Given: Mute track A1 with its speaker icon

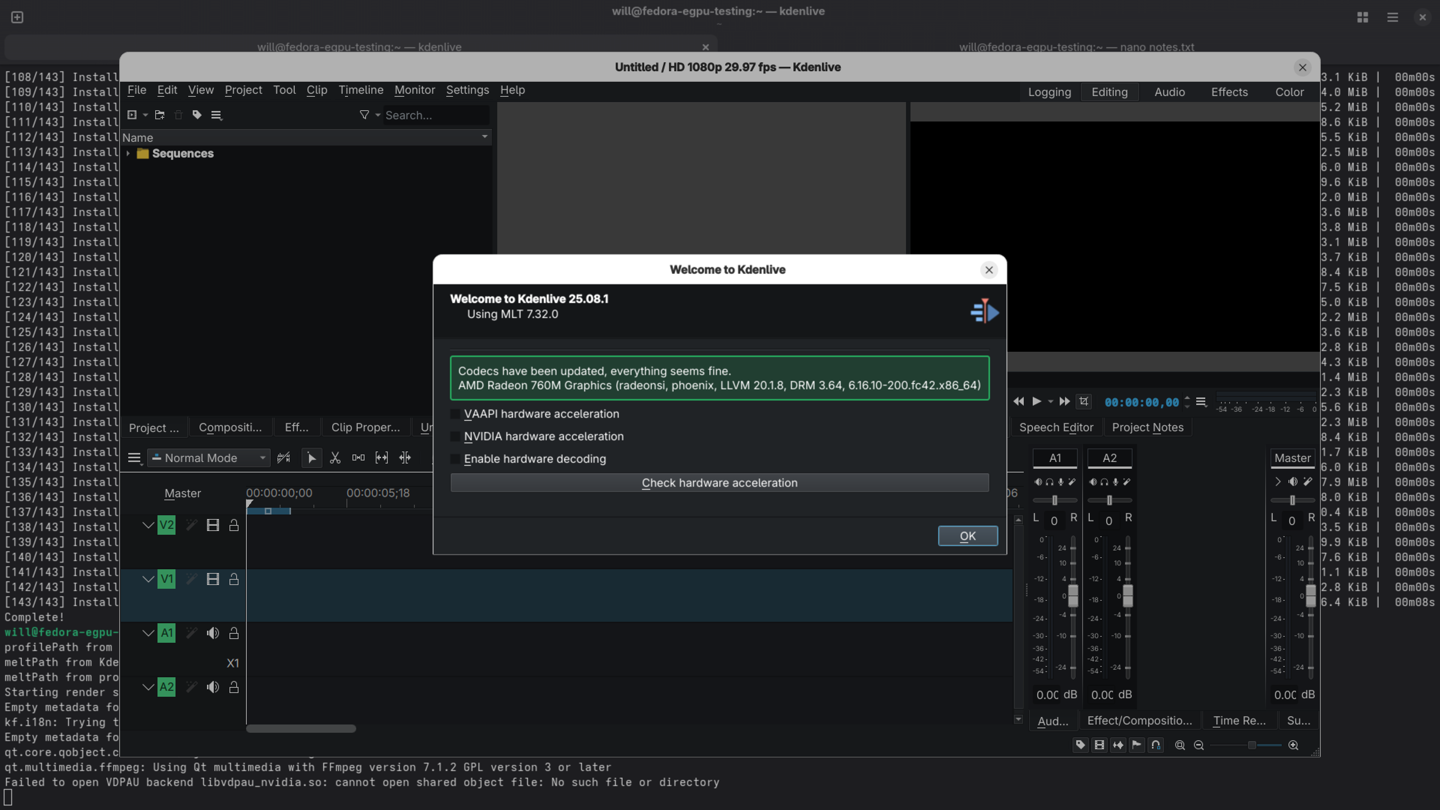Looking at the screenshot, I should click(x=213, y=633).
